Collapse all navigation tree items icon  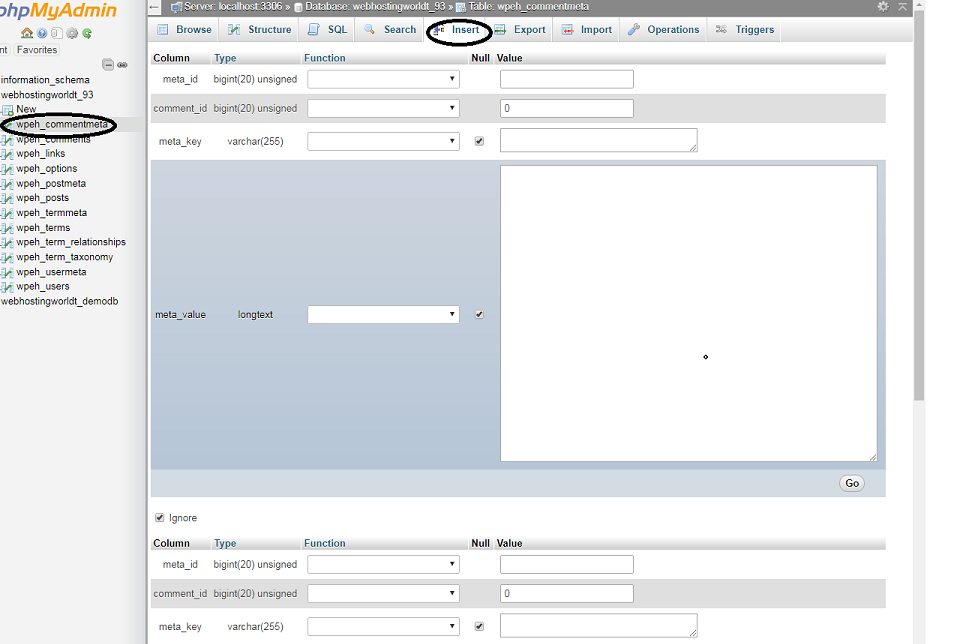(x=108, y=65)
